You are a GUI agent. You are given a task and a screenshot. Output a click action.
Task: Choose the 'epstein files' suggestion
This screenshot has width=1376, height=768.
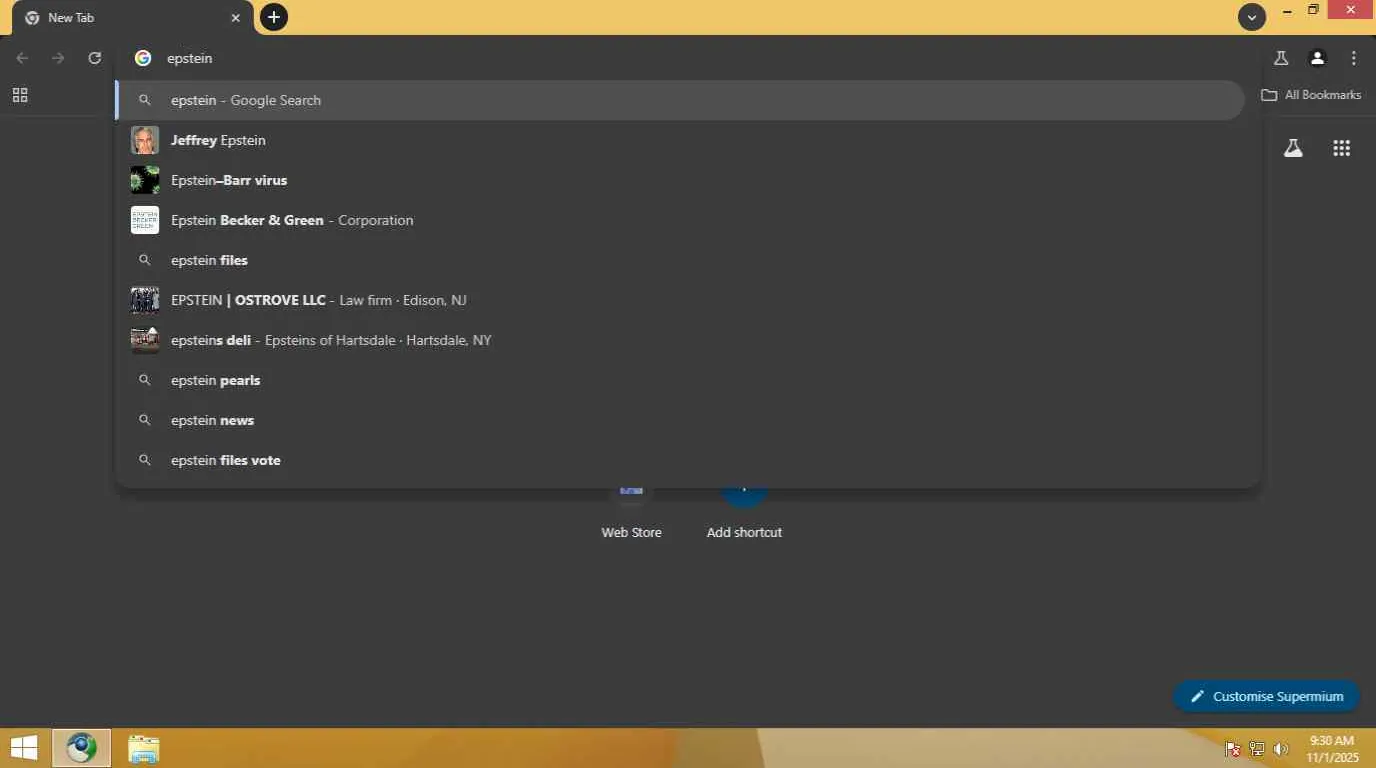(x=680, y=260)
